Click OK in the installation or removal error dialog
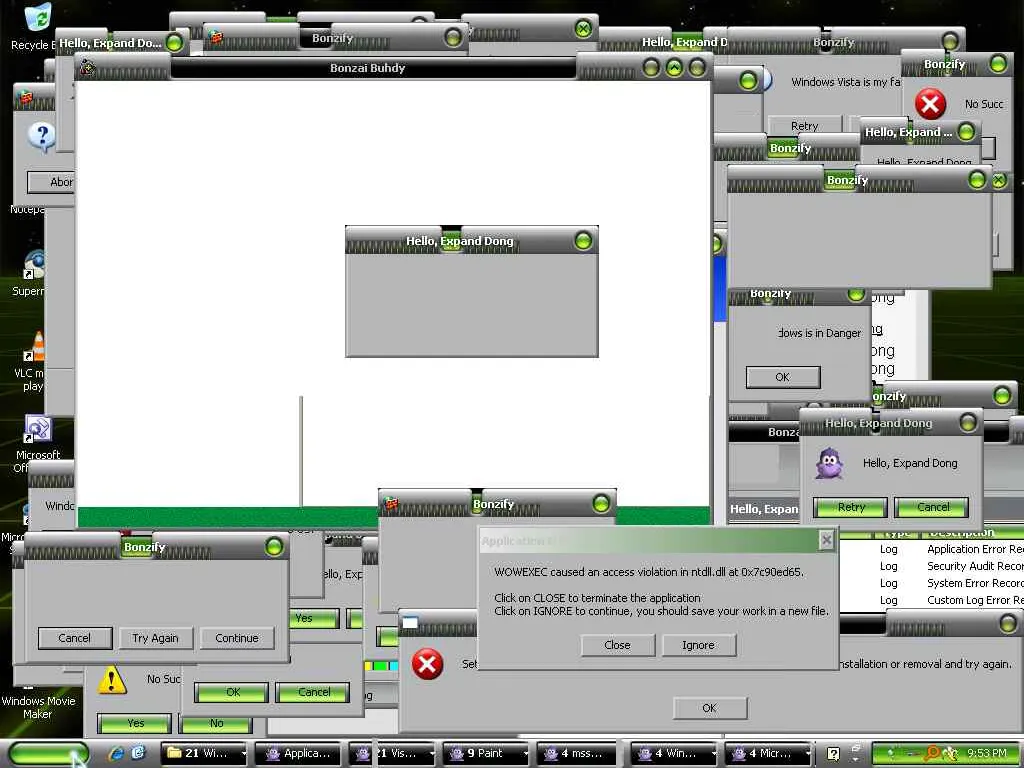 [710, 708]
